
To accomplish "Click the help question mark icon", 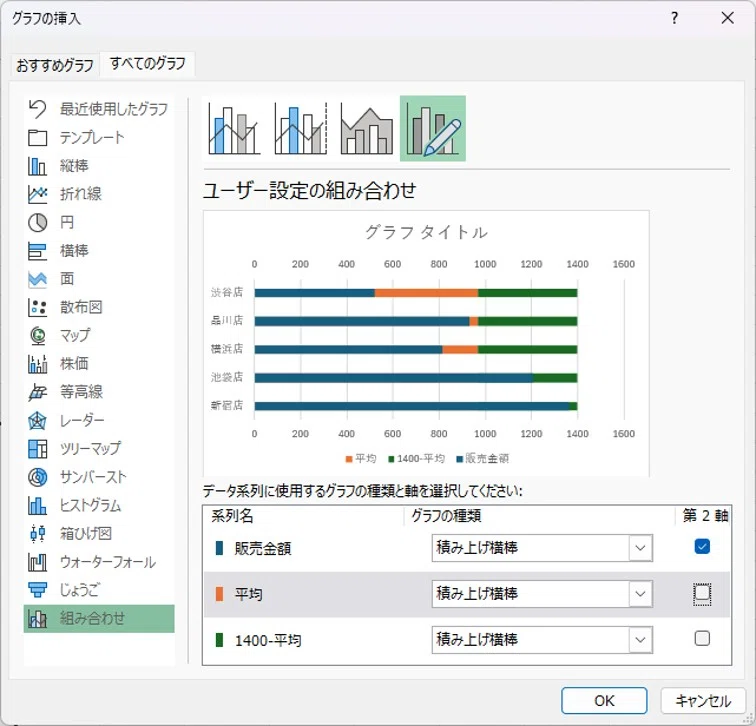I will (675, 18).
